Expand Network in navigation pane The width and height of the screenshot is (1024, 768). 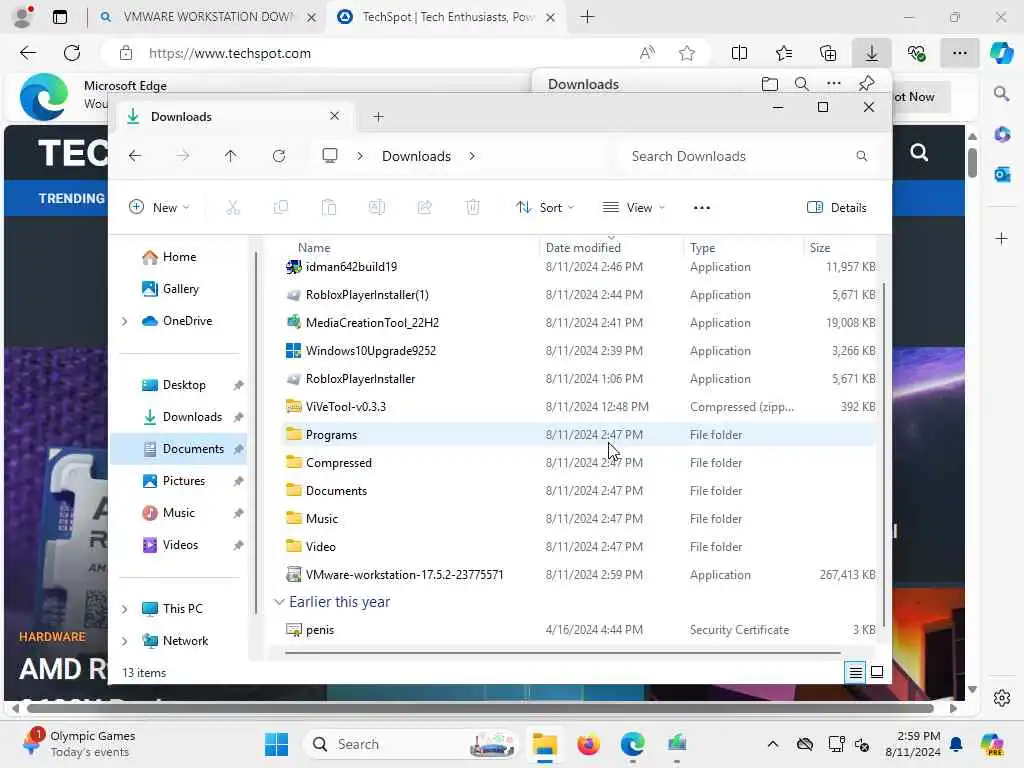(125, 641)
